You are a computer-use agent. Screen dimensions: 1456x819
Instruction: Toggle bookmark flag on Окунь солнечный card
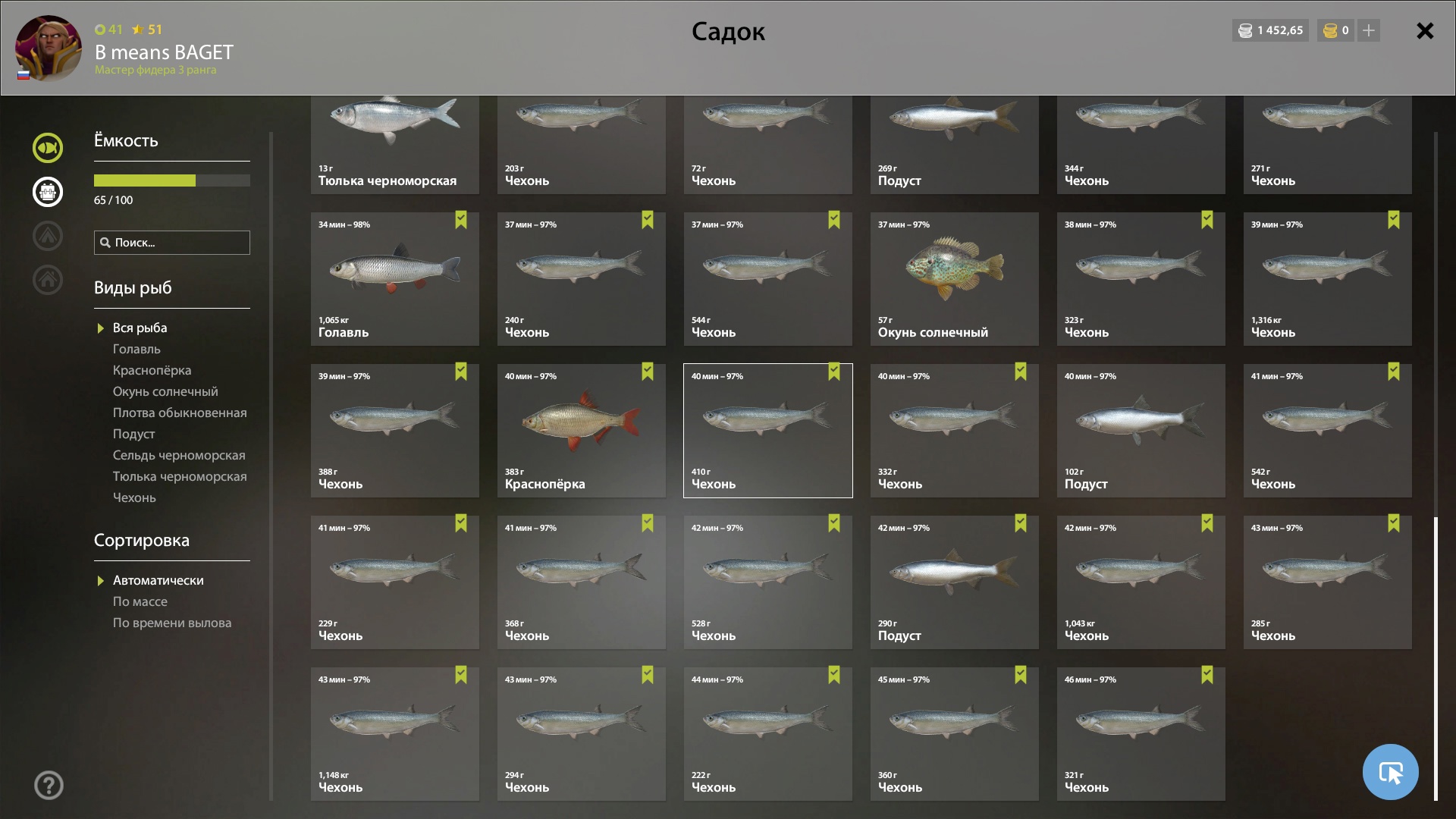click(1021, 220)
